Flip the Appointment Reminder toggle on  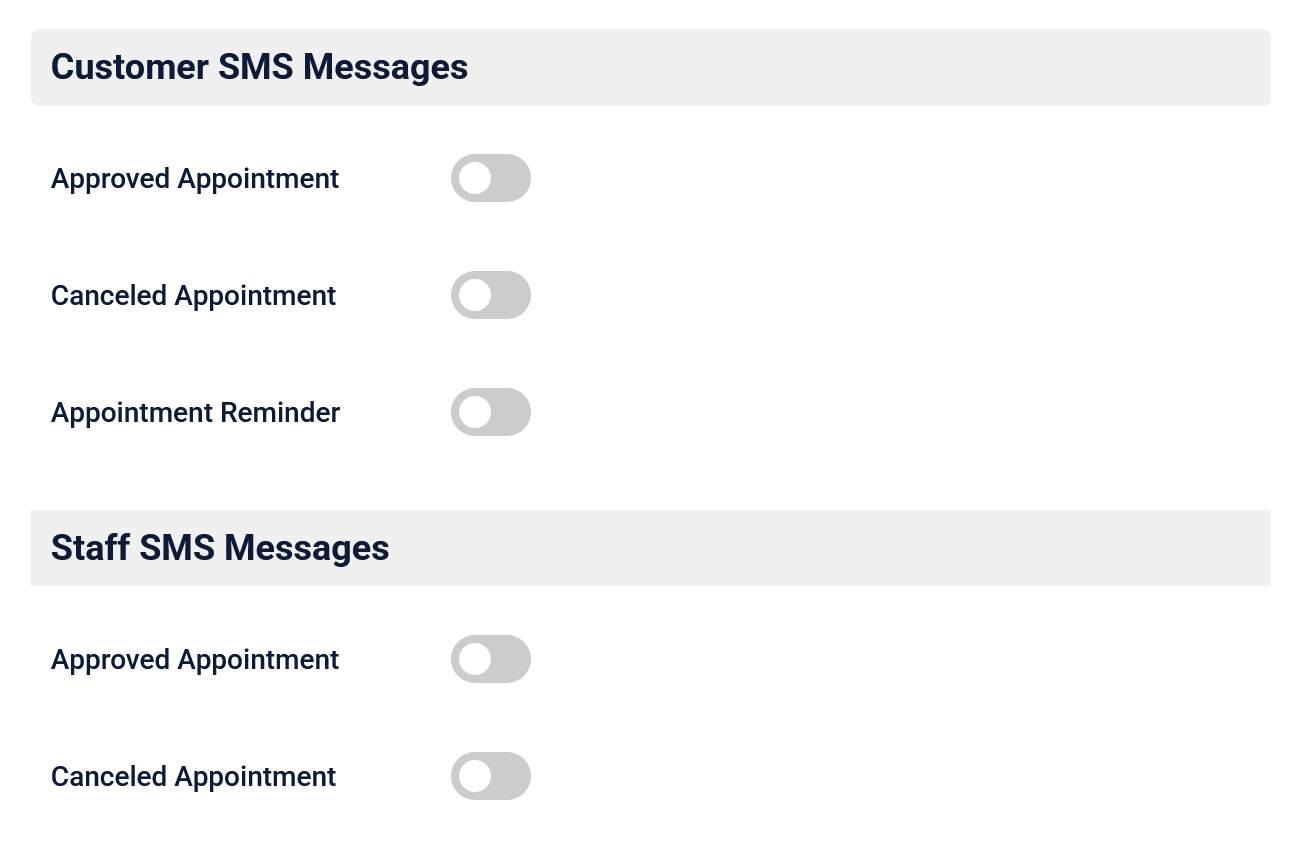491,412
